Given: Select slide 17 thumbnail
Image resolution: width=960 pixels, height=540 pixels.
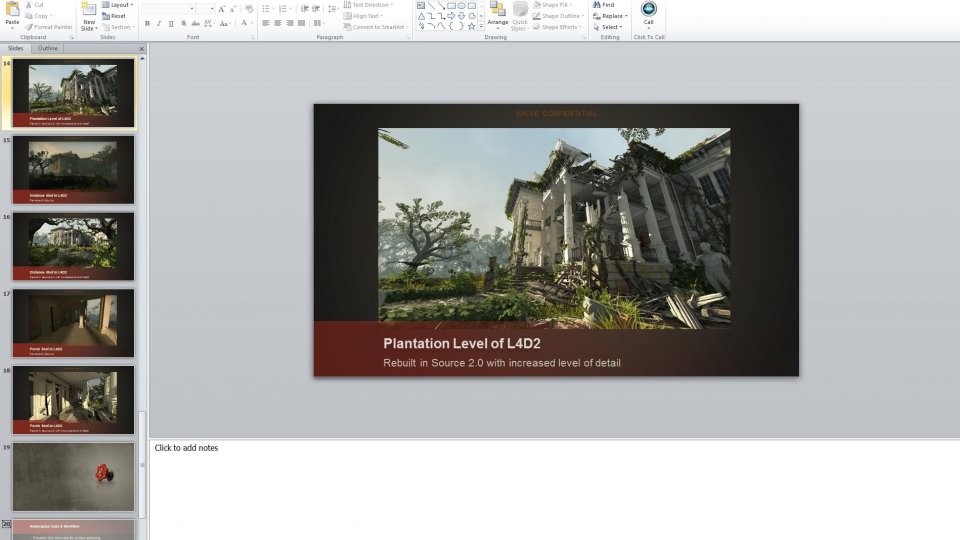Looking at the screenshot, I should coord(73,323).
